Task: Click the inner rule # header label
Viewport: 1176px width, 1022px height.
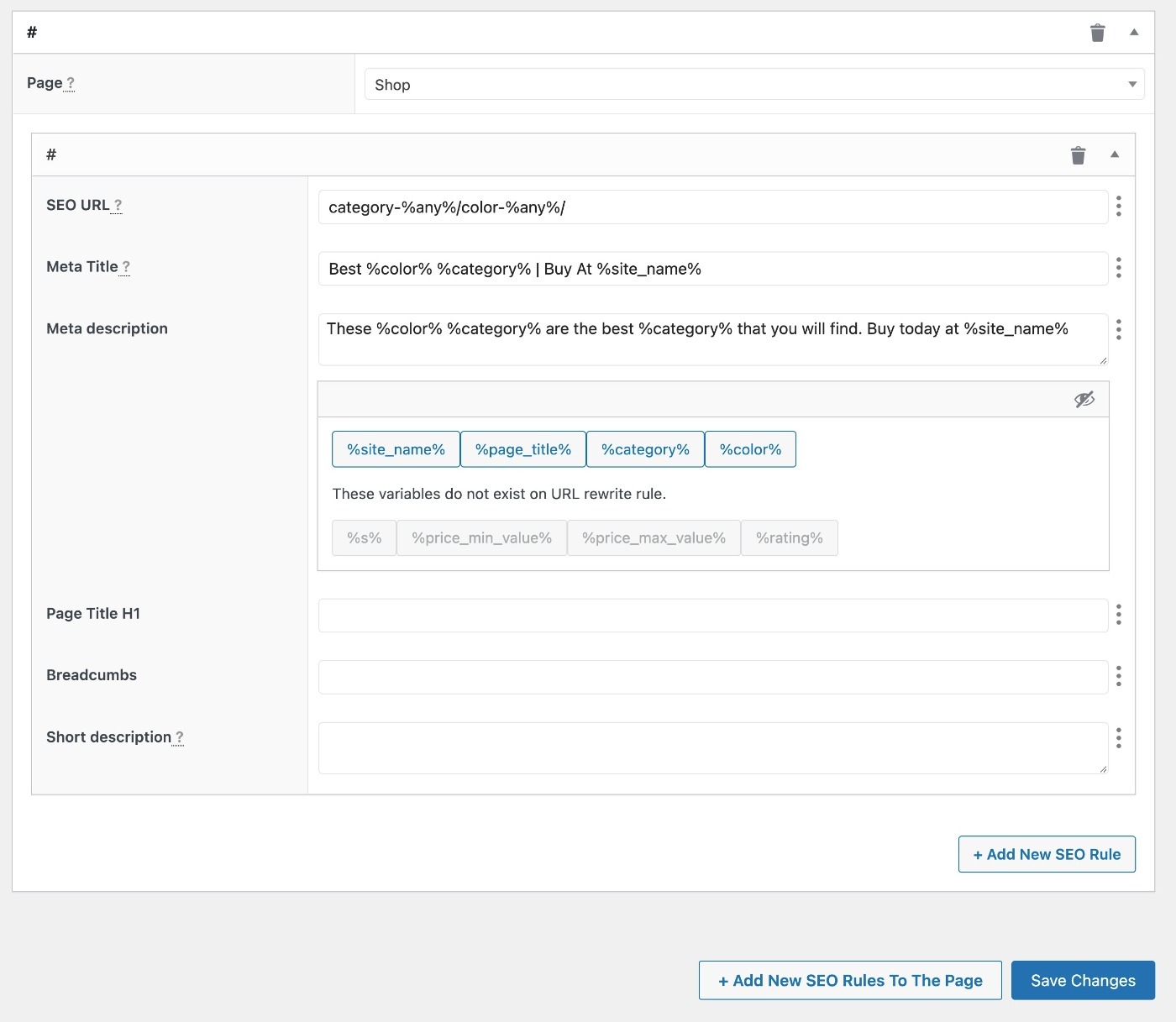Action: pyautogui.click(x=51, y=155)
